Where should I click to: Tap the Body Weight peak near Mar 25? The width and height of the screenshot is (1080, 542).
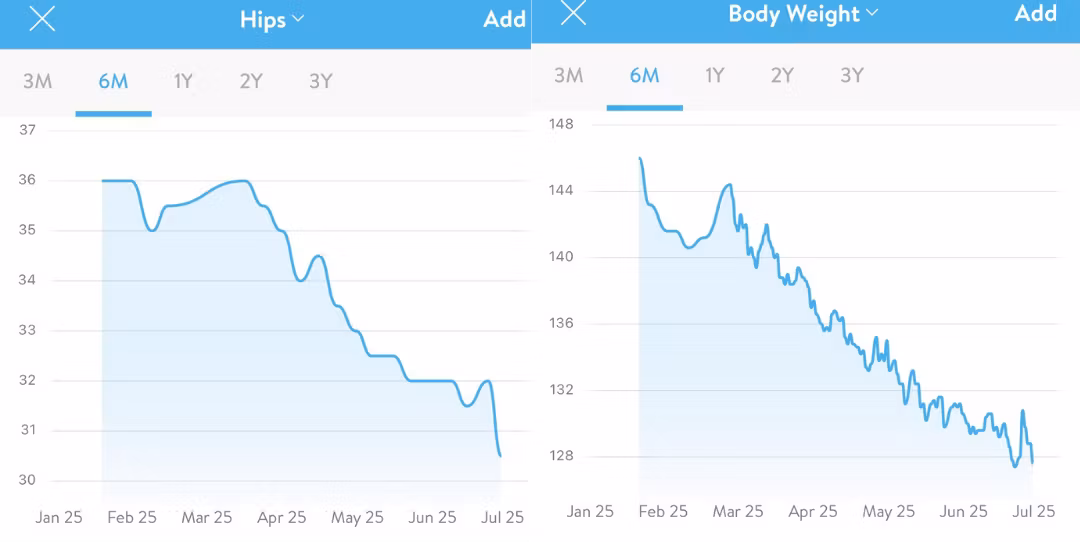click(x=729, y=185)
